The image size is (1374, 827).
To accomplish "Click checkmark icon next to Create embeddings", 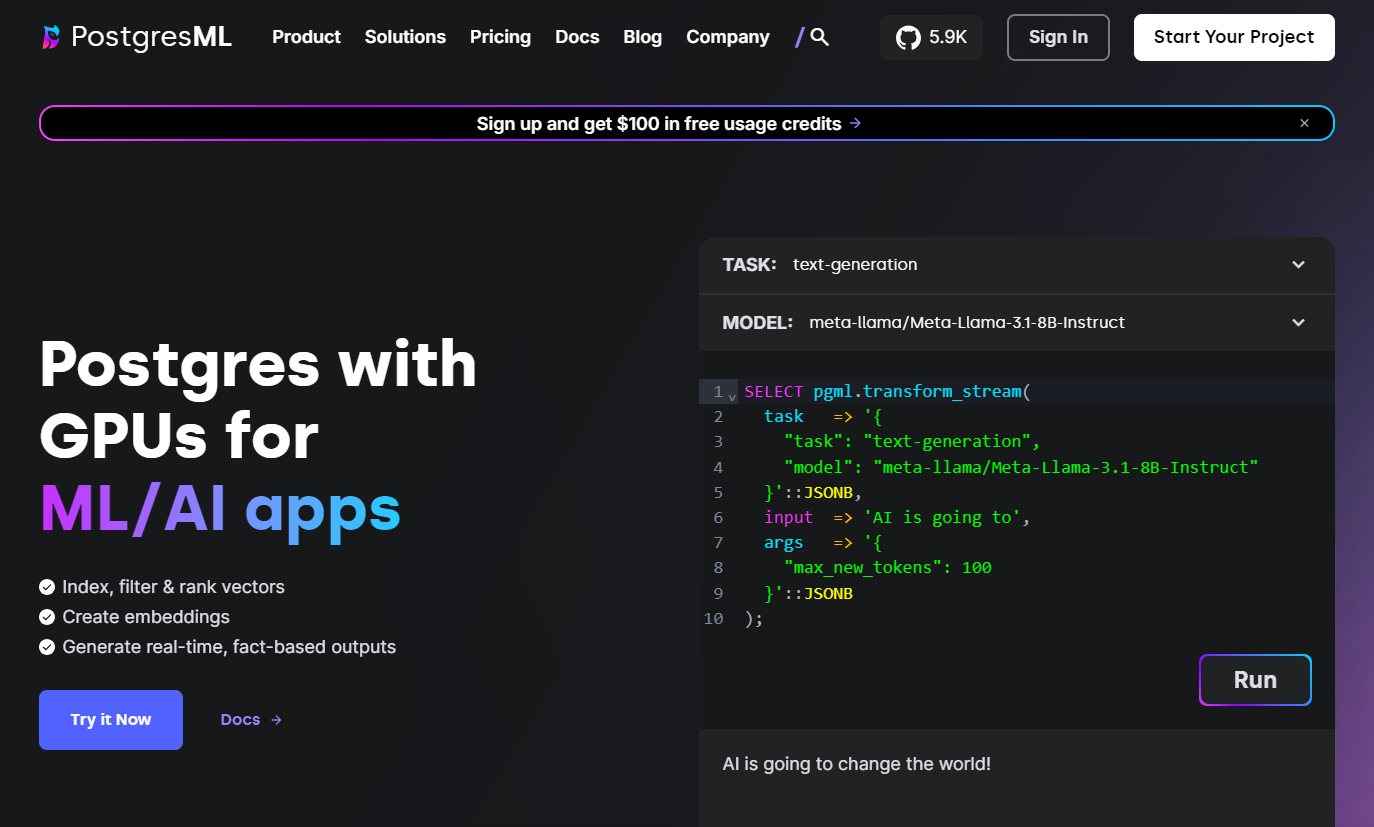I will click(47, 617).
